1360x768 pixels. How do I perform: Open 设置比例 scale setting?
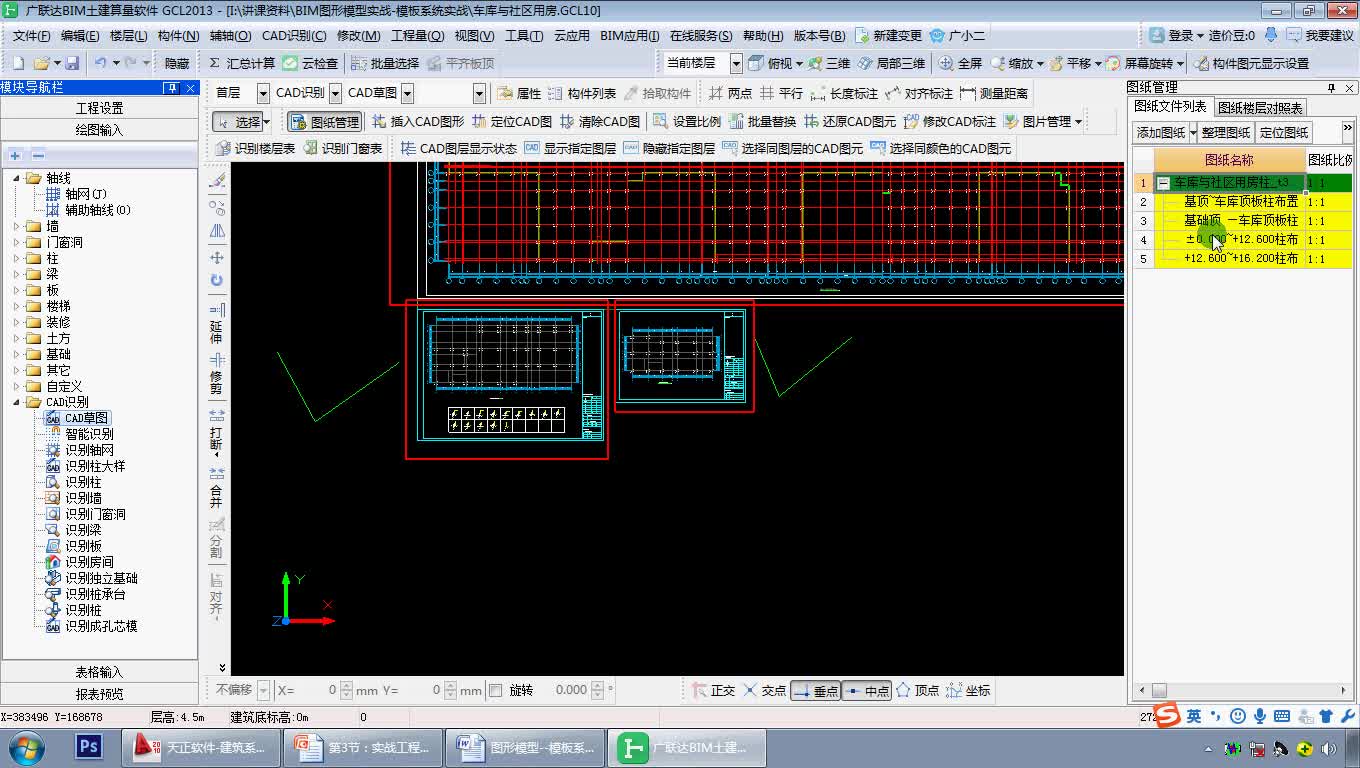pyautogui.click(x=687, y=121)
